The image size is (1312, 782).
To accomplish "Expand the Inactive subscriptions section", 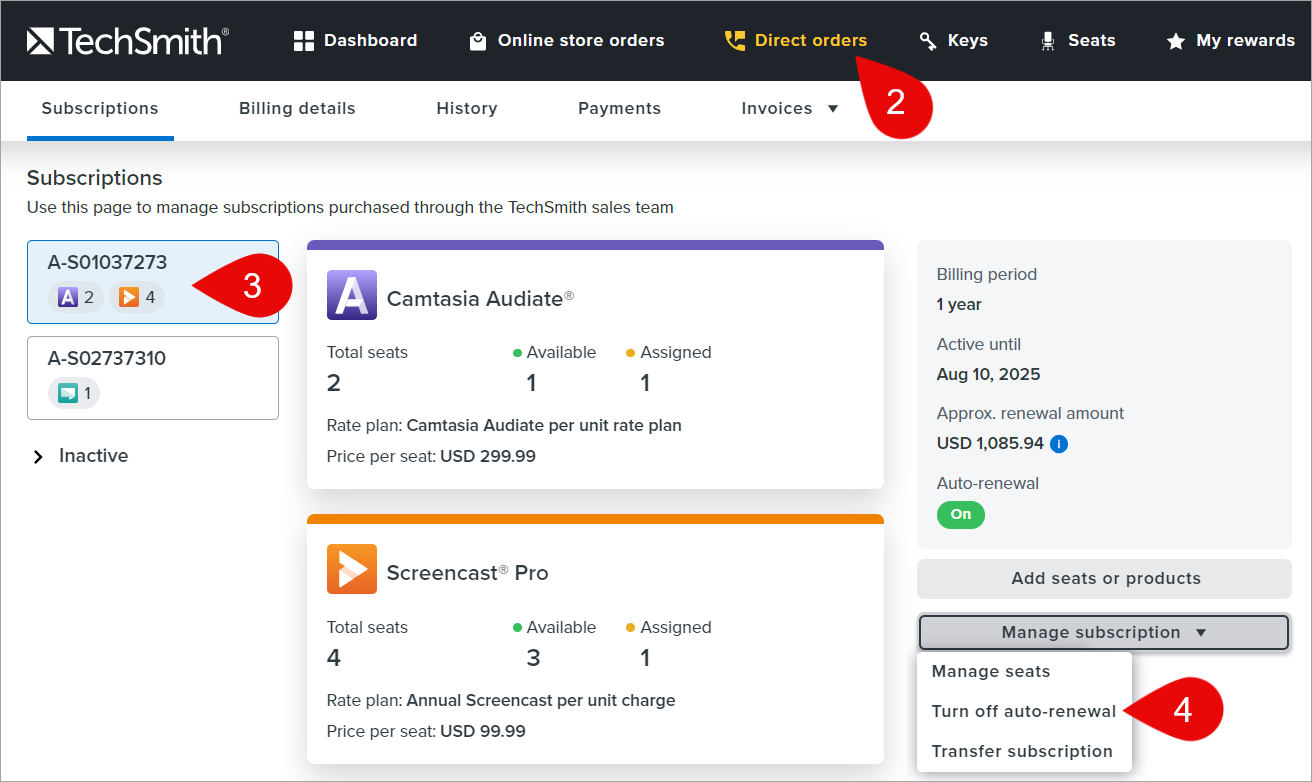I will (x=80, y=456).
